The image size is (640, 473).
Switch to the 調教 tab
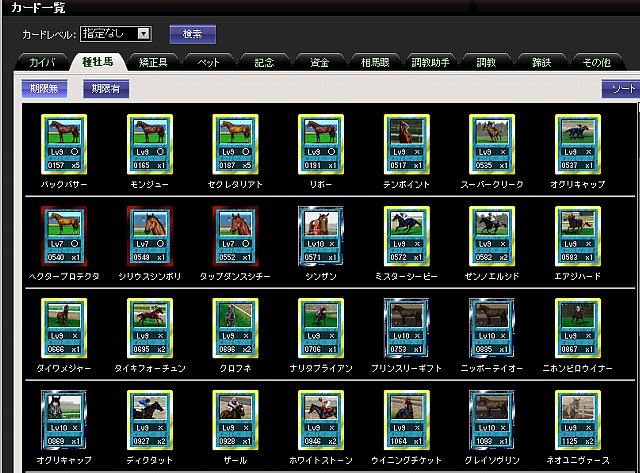(x=486, y=62)
